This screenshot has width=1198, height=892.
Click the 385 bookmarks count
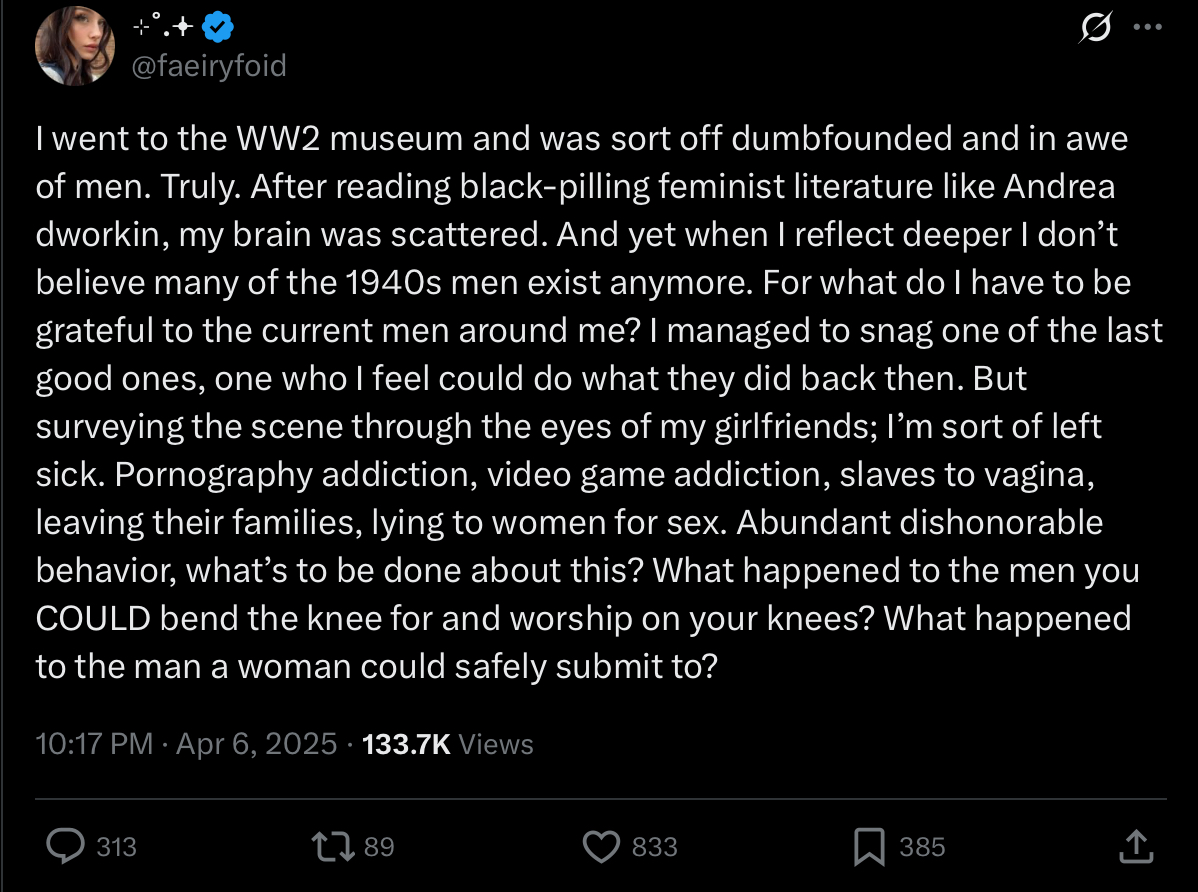tap(922, 847)
